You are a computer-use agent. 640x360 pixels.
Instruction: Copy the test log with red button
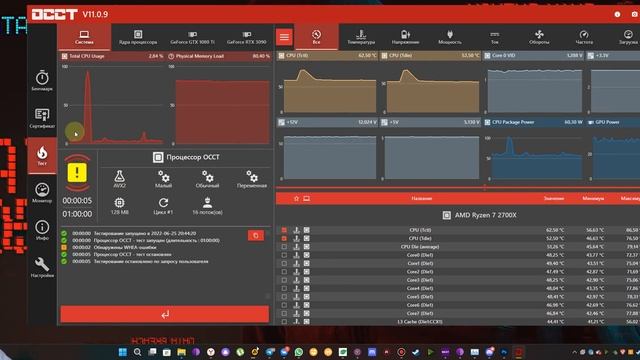[x=256, y=236]
